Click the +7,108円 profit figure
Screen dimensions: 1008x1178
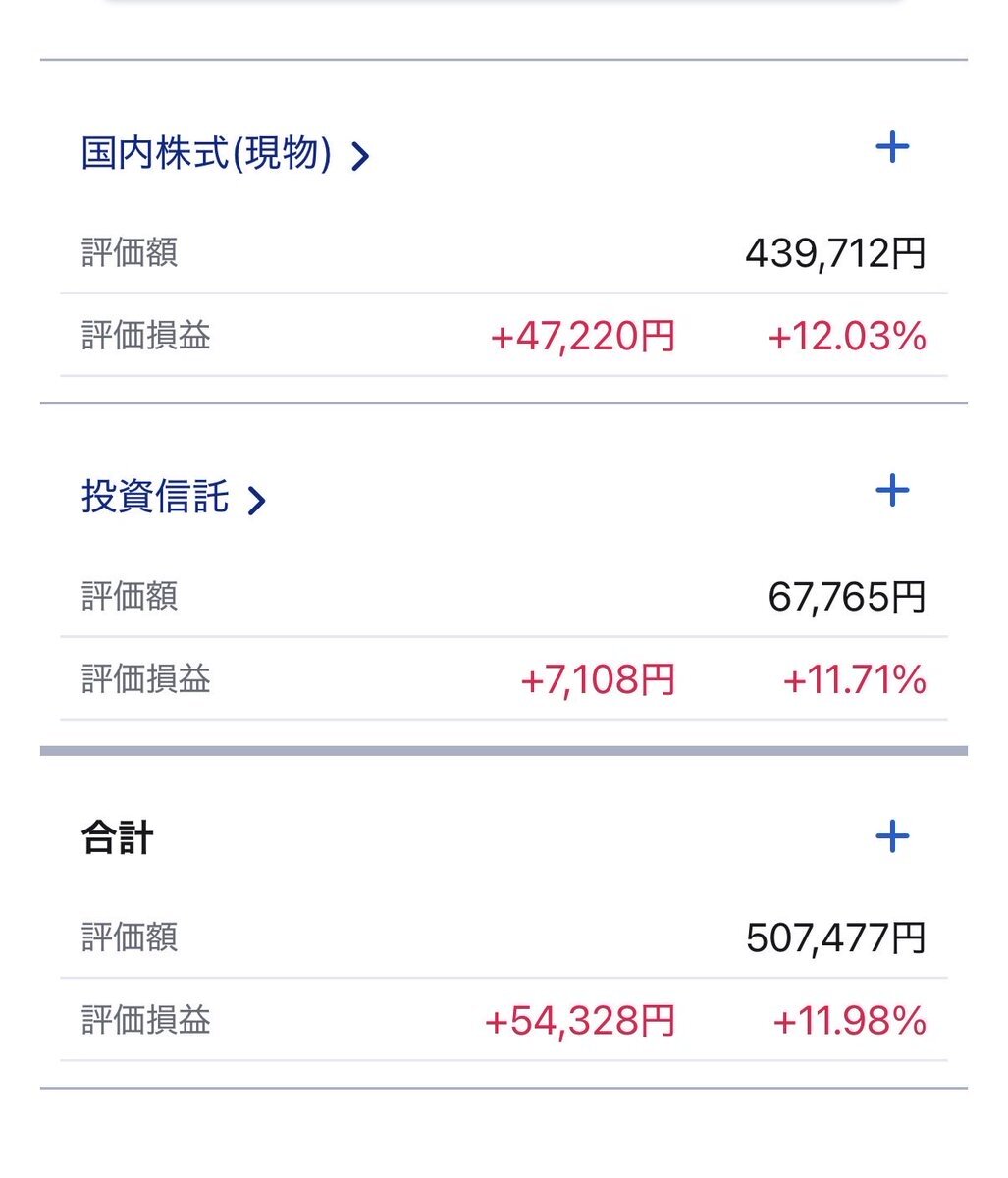[598, 679]
